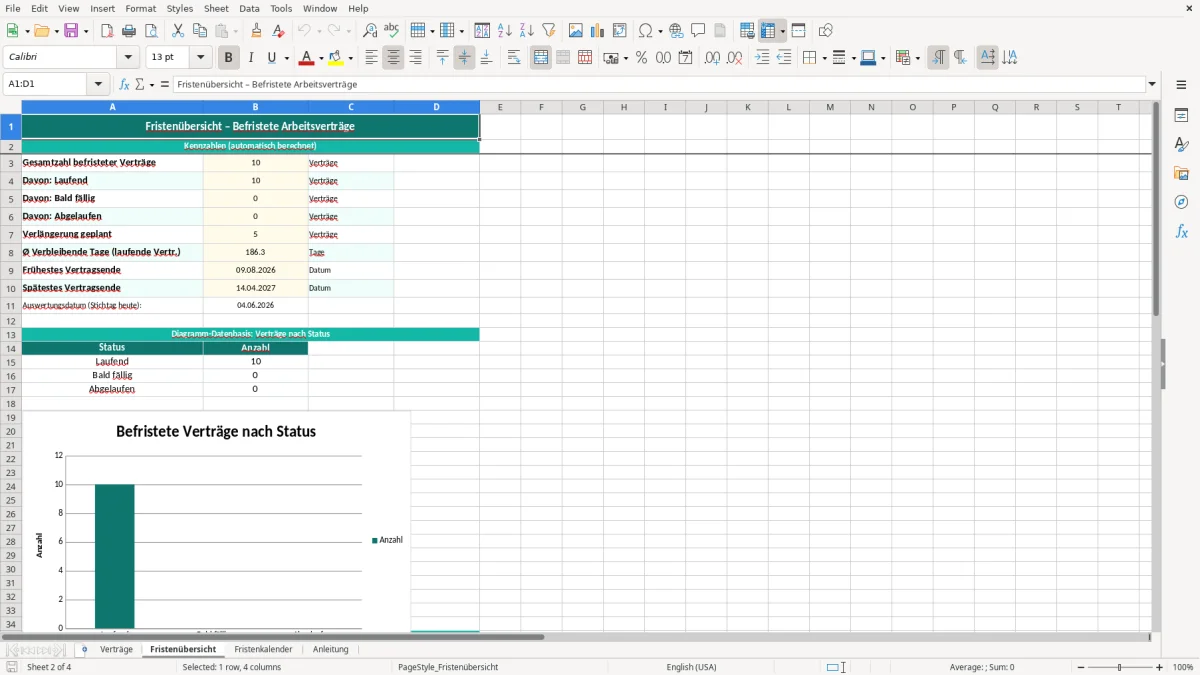Open Find & Replace icon

click(370, 31)
